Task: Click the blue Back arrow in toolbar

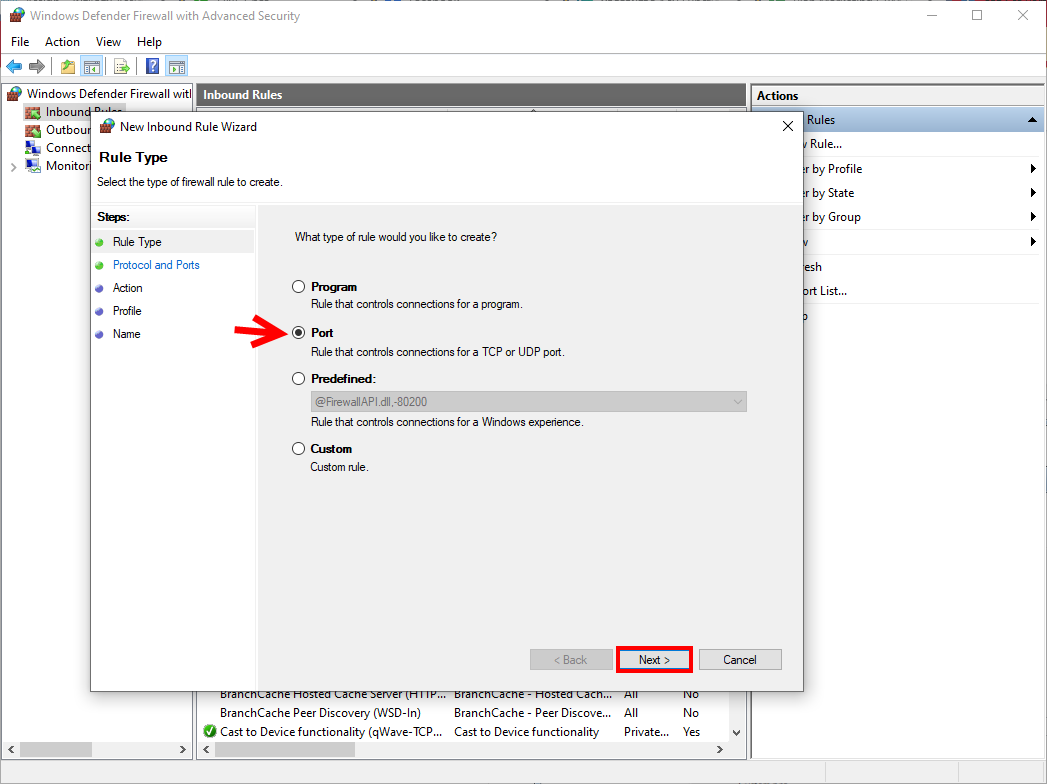Action: pos(14,66)
